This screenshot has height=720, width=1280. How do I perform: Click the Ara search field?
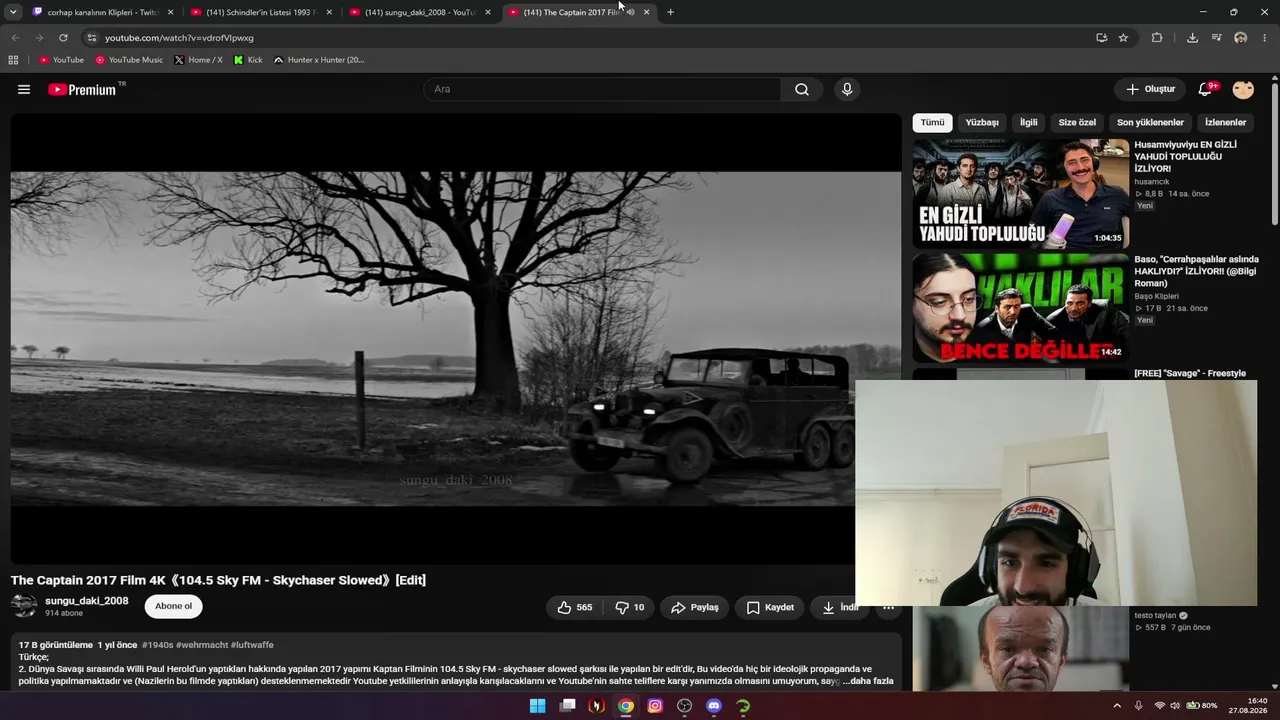pyautogui.click(x=602, y=89)
